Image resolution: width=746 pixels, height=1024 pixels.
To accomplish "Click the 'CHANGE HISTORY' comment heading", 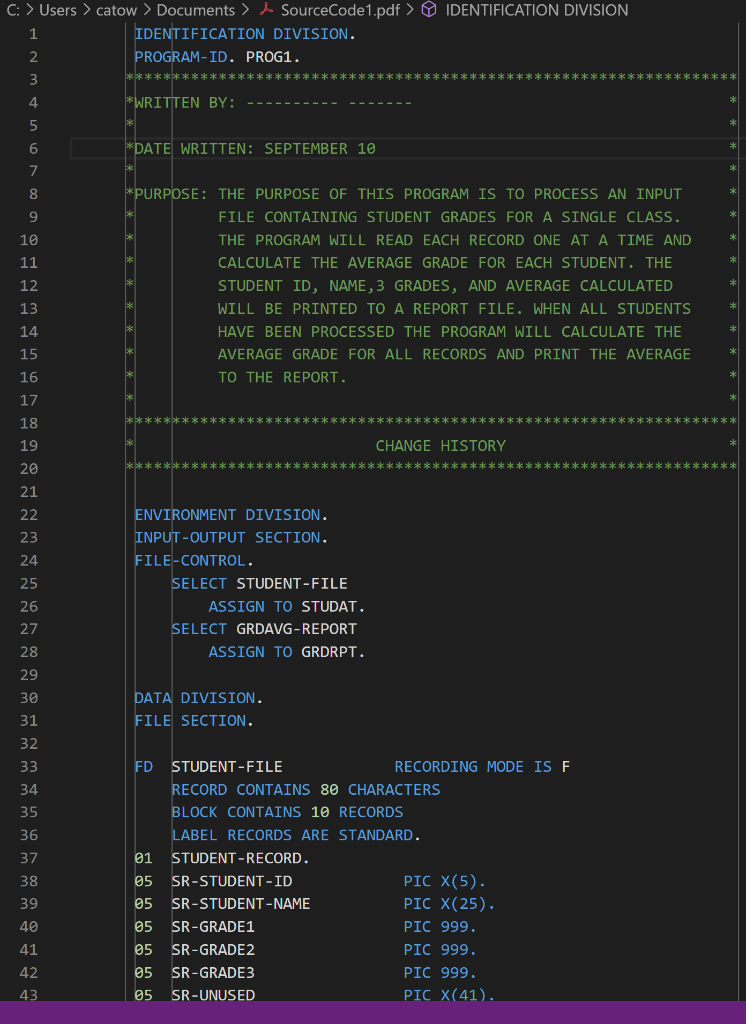I will pos(441,446).
